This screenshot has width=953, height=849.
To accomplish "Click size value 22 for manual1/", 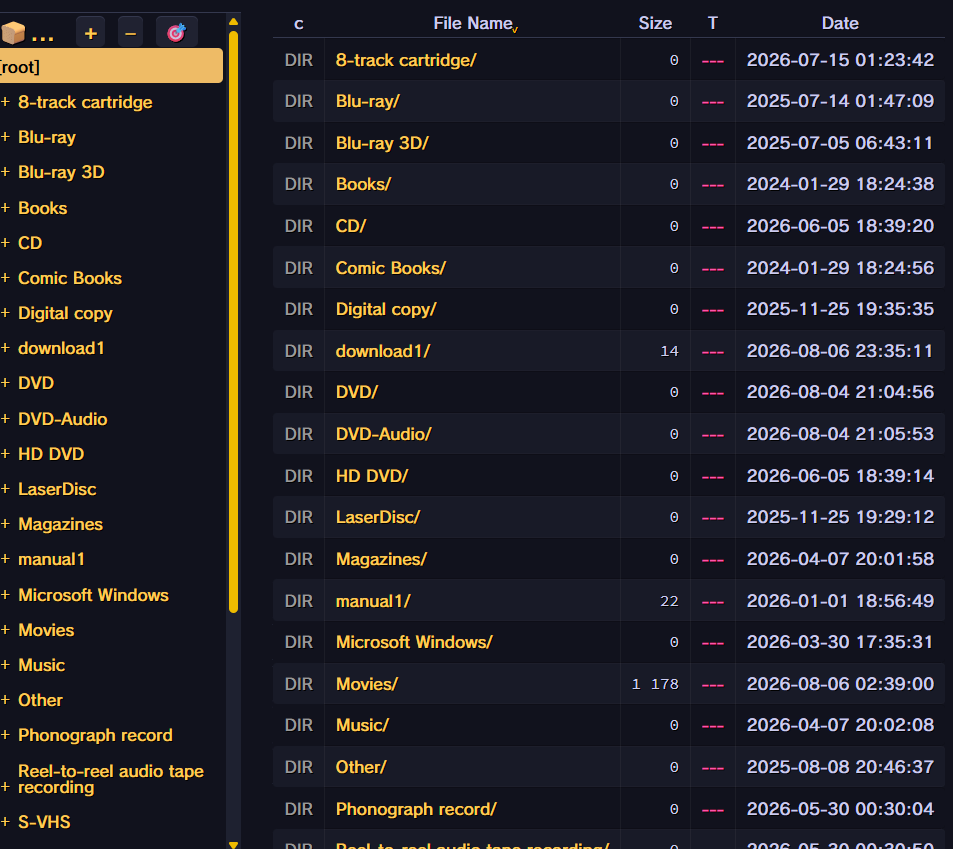I will (x=669, y=601).
